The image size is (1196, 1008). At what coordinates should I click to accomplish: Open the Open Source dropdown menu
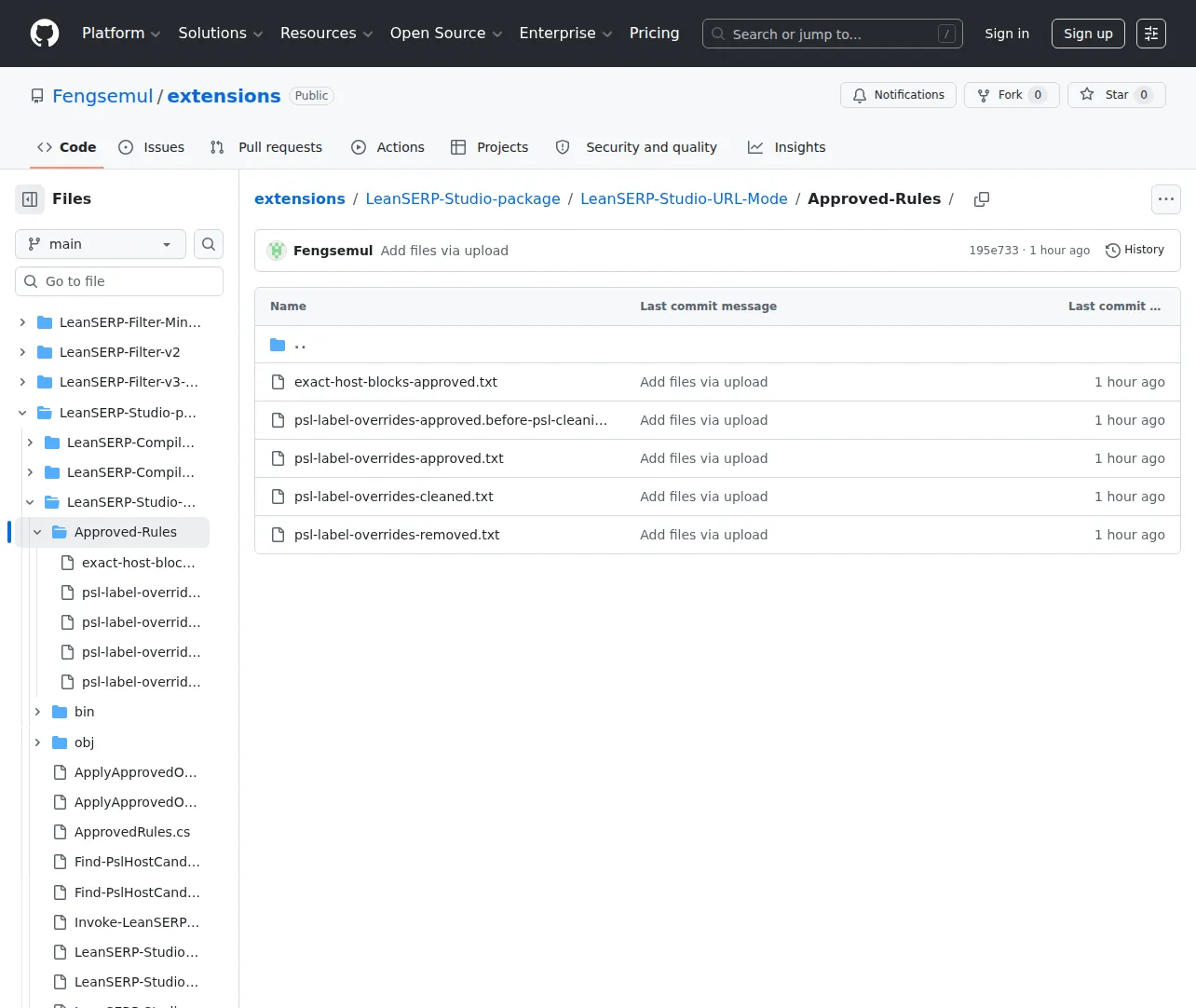point(446,34)
